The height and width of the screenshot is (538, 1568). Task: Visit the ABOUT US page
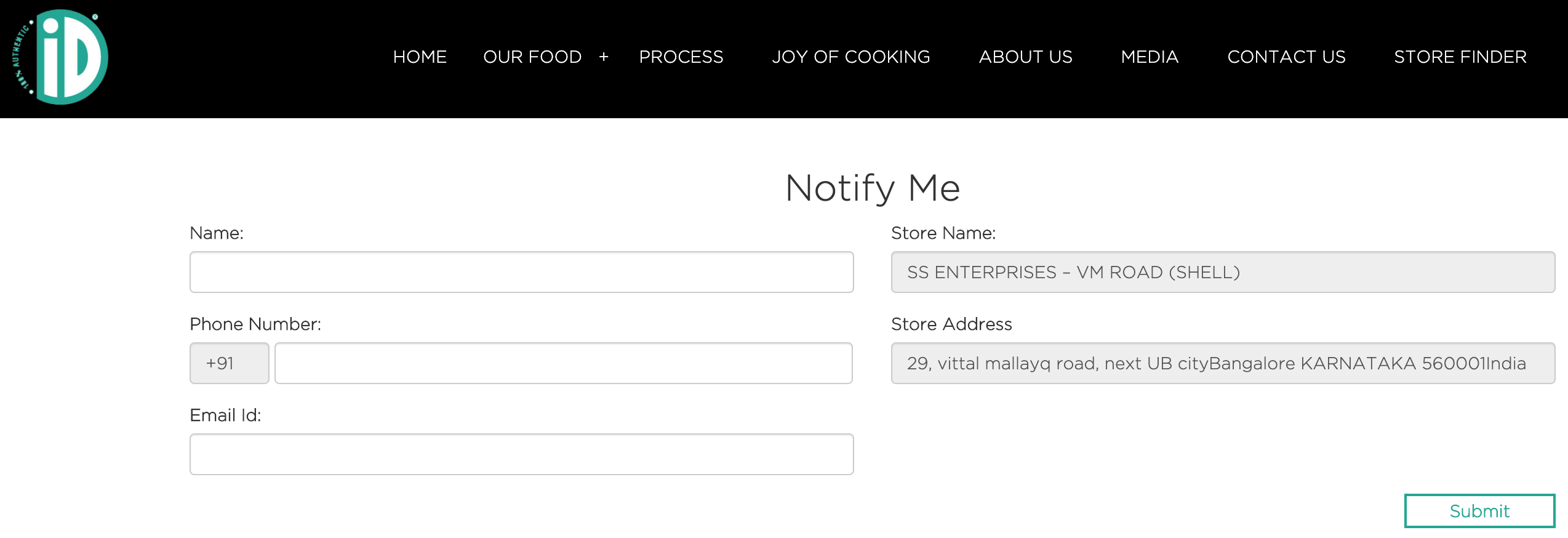(1025, 57)
